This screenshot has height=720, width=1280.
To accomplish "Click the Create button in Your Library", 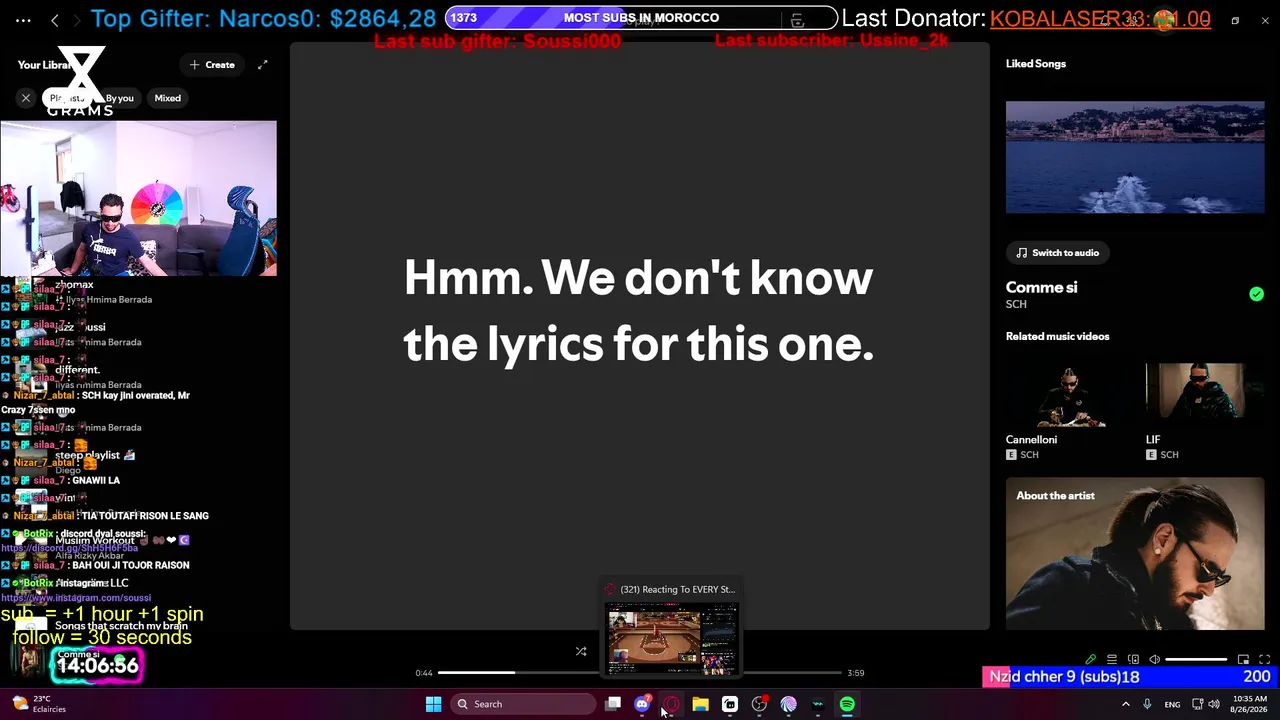I will pyautogui.click(x=212, y=65).
